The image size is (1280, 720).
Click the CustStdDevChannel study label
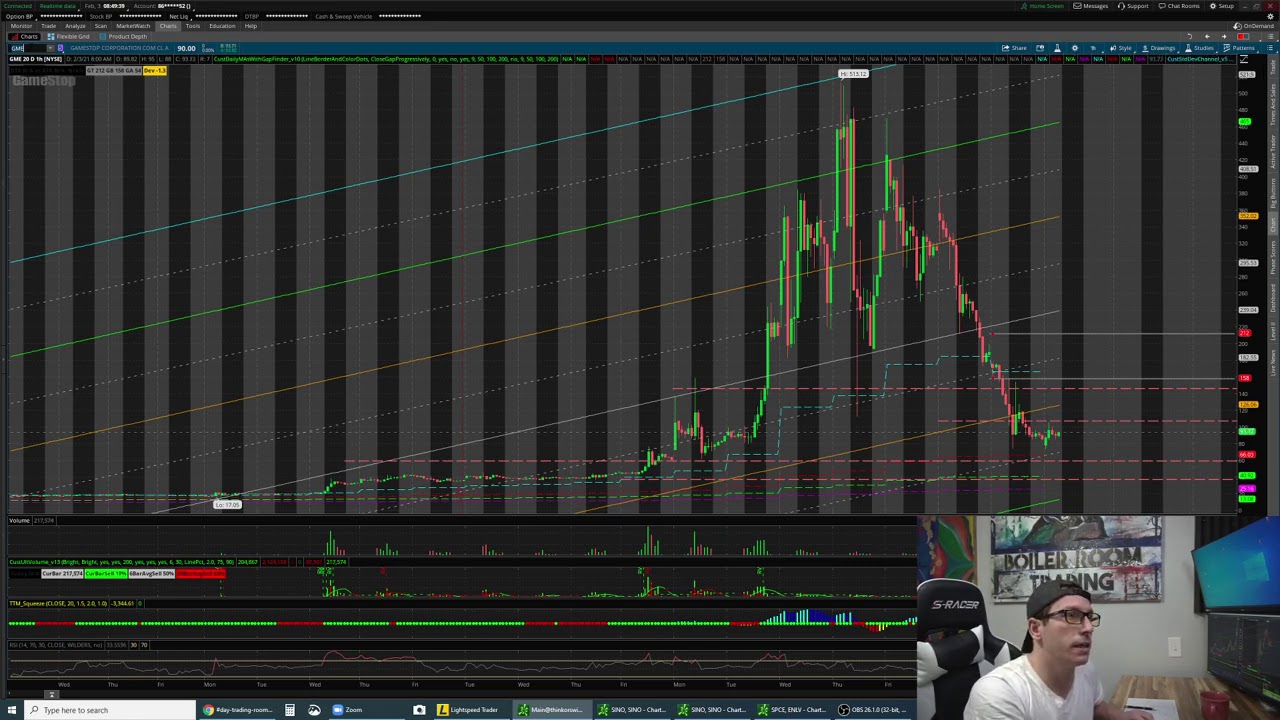click(x=1200, y=59)
